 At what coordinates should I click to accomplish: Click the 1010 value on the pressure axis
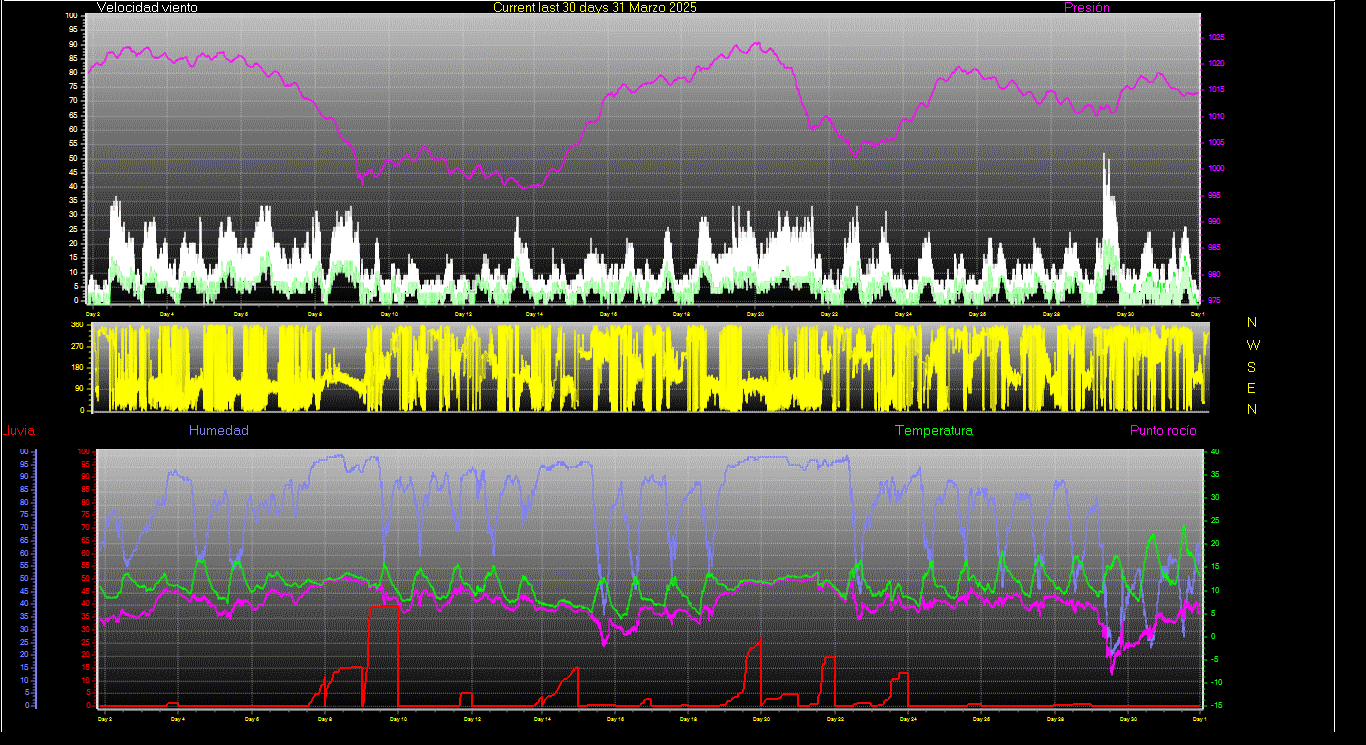click(1216, 116)
